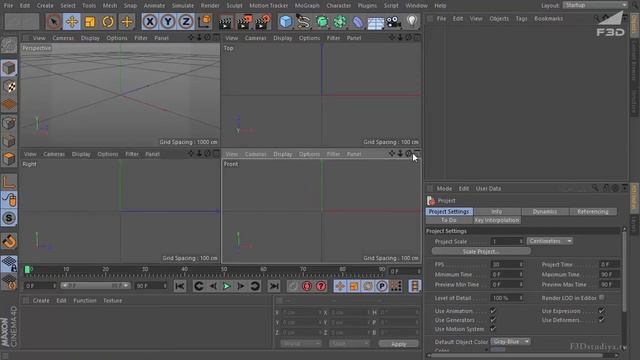Image resolution: width=640 pixels, height=360 pixels.
Task: Open the Layout Startup dropdown
Action: (x=596, y=5)
